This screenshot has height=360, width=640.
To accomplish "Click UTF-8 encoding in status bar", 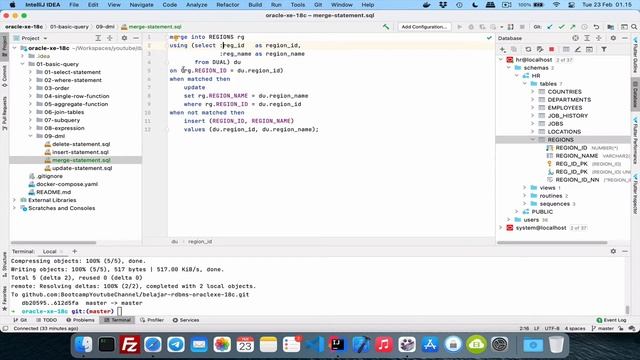I will point(552,328).
